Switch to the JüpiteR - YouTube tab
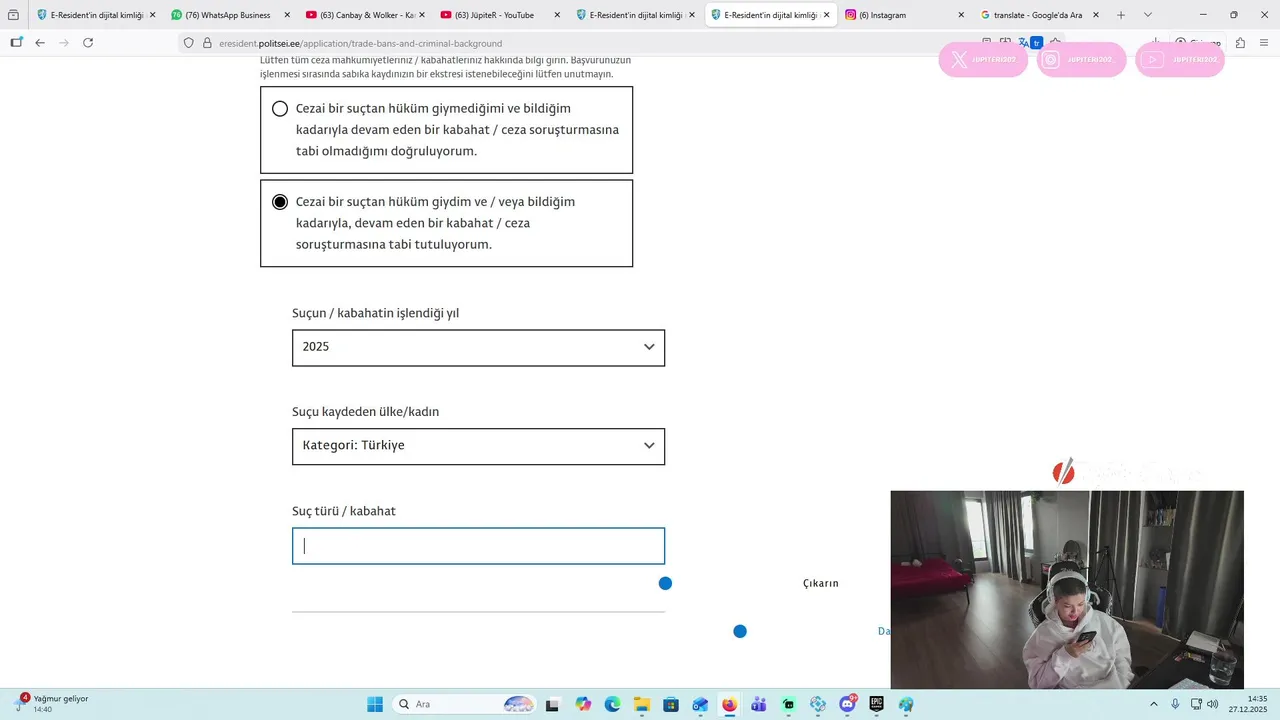Viewport: 1280px width, 720px height. pyautogui.click(x=500, y=15)
